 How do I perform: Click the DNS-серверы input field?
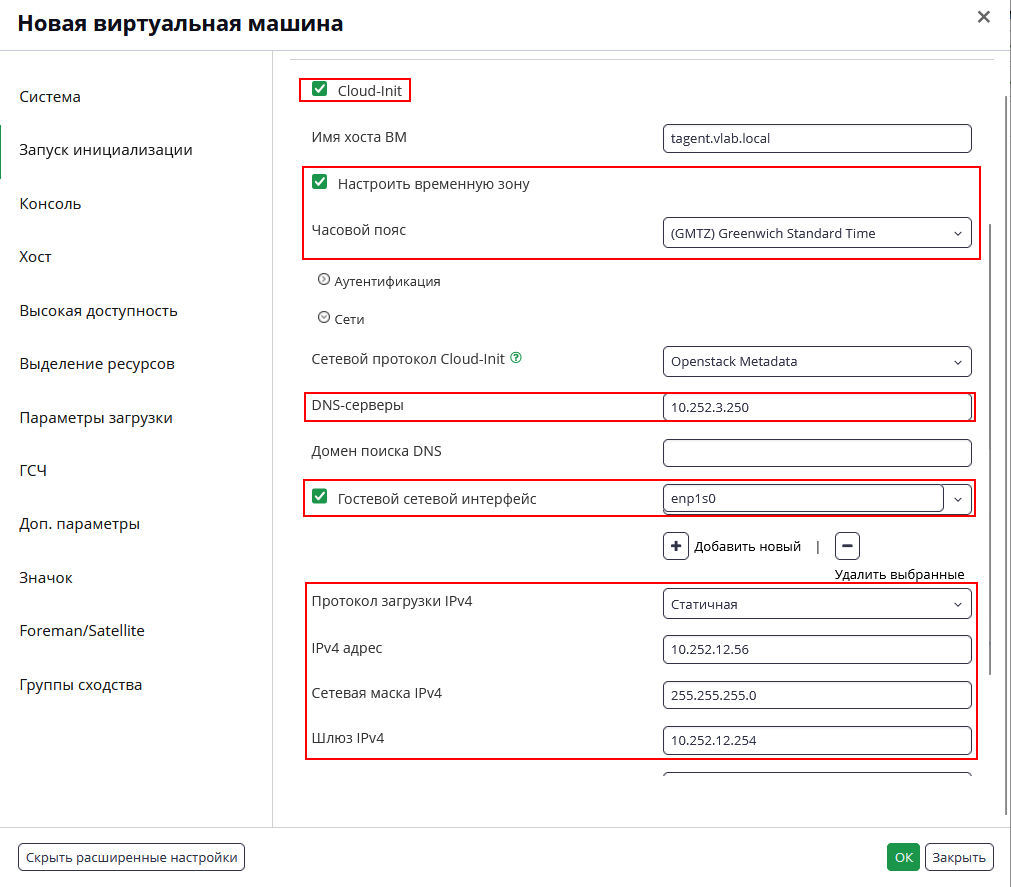click(x=817, y=407)
